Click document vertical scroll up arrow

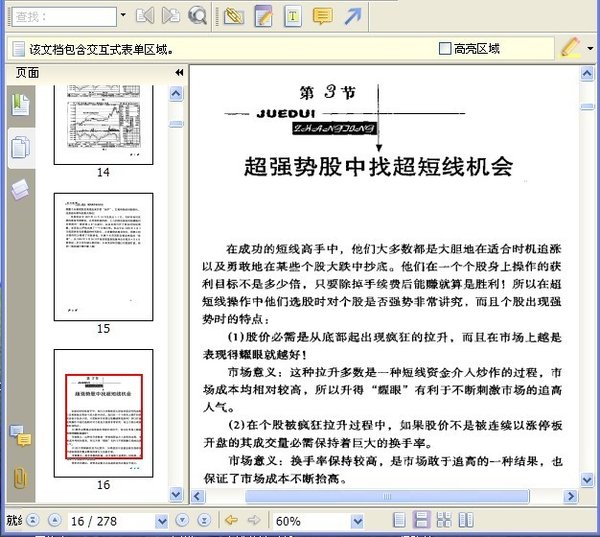[x=587, y=73]
